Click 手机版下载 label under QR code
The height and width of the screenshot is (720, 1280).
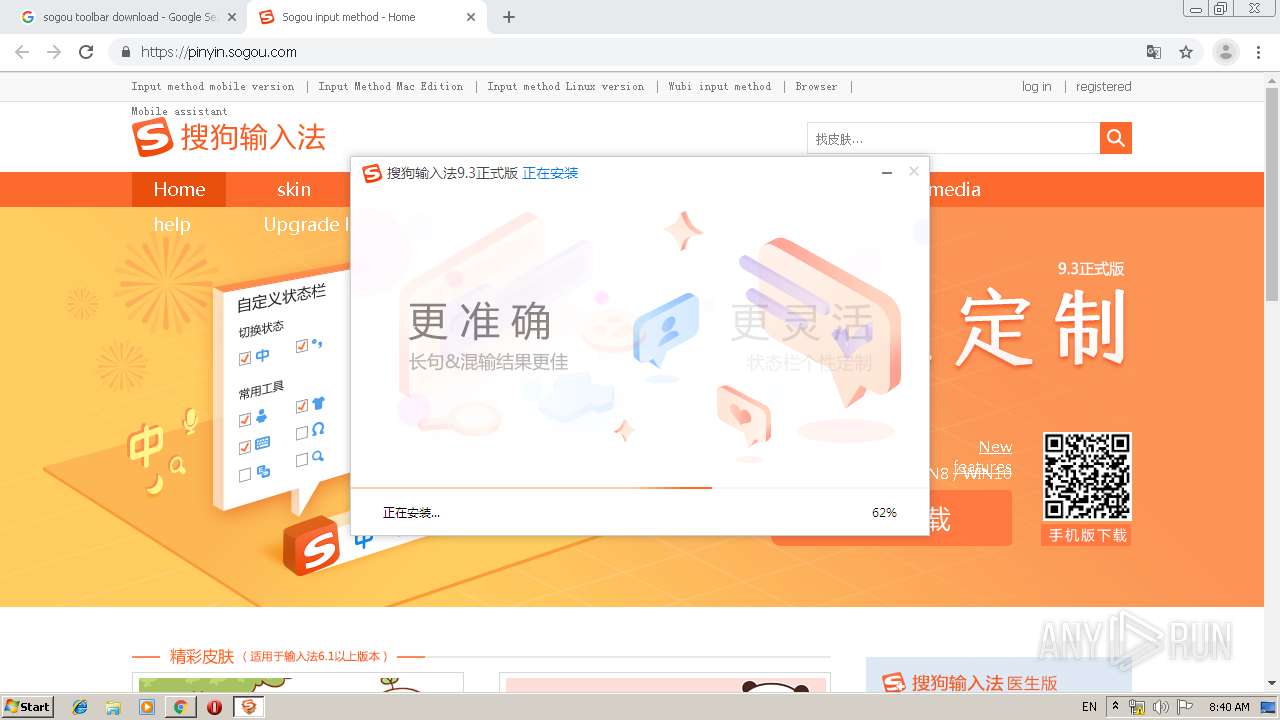point(1087,535)
